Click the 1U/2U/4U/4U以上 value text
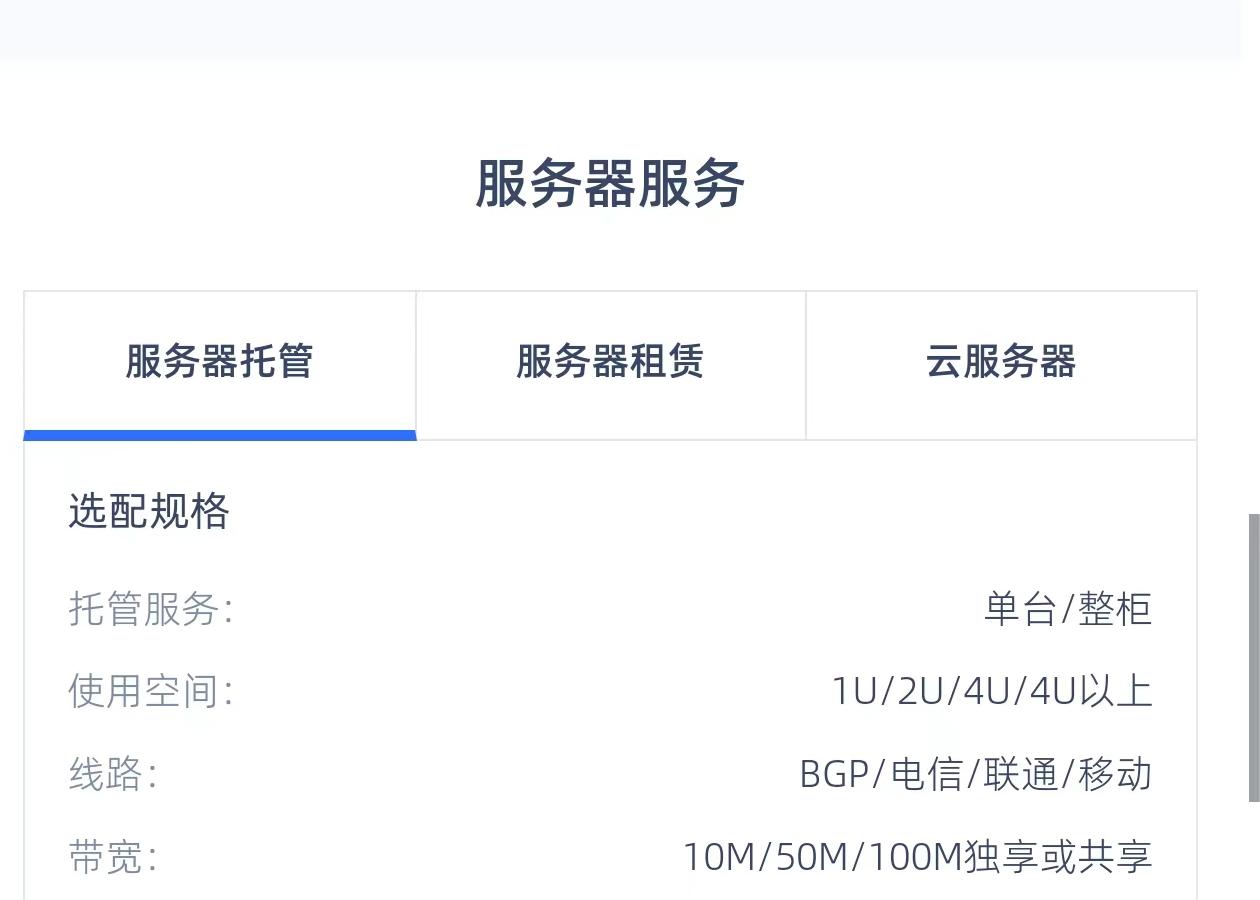 point(992,691)
